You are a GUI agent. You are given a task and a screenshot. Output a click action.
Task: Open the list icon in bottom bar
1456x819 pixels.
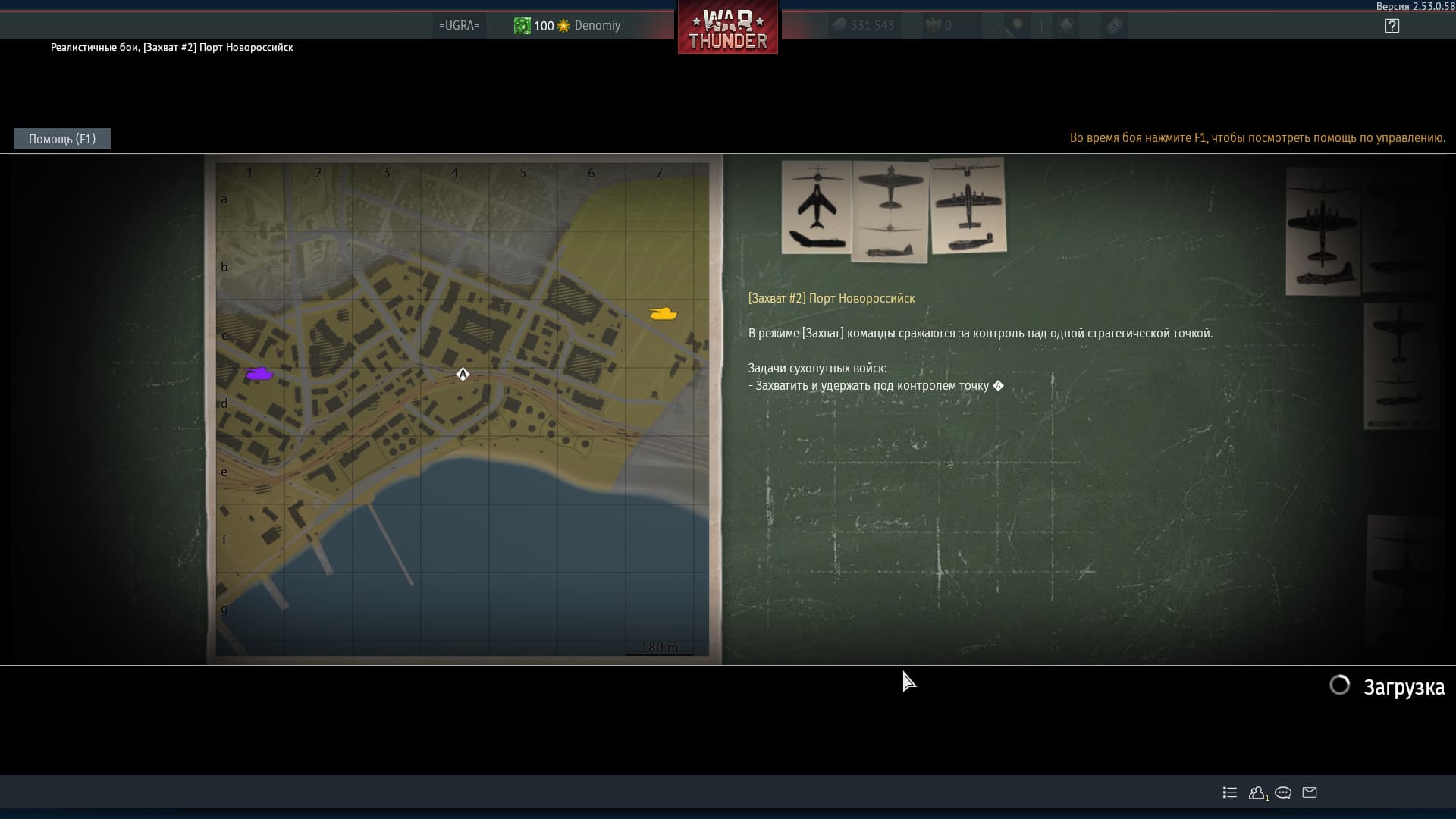(x=1230, y=792)
